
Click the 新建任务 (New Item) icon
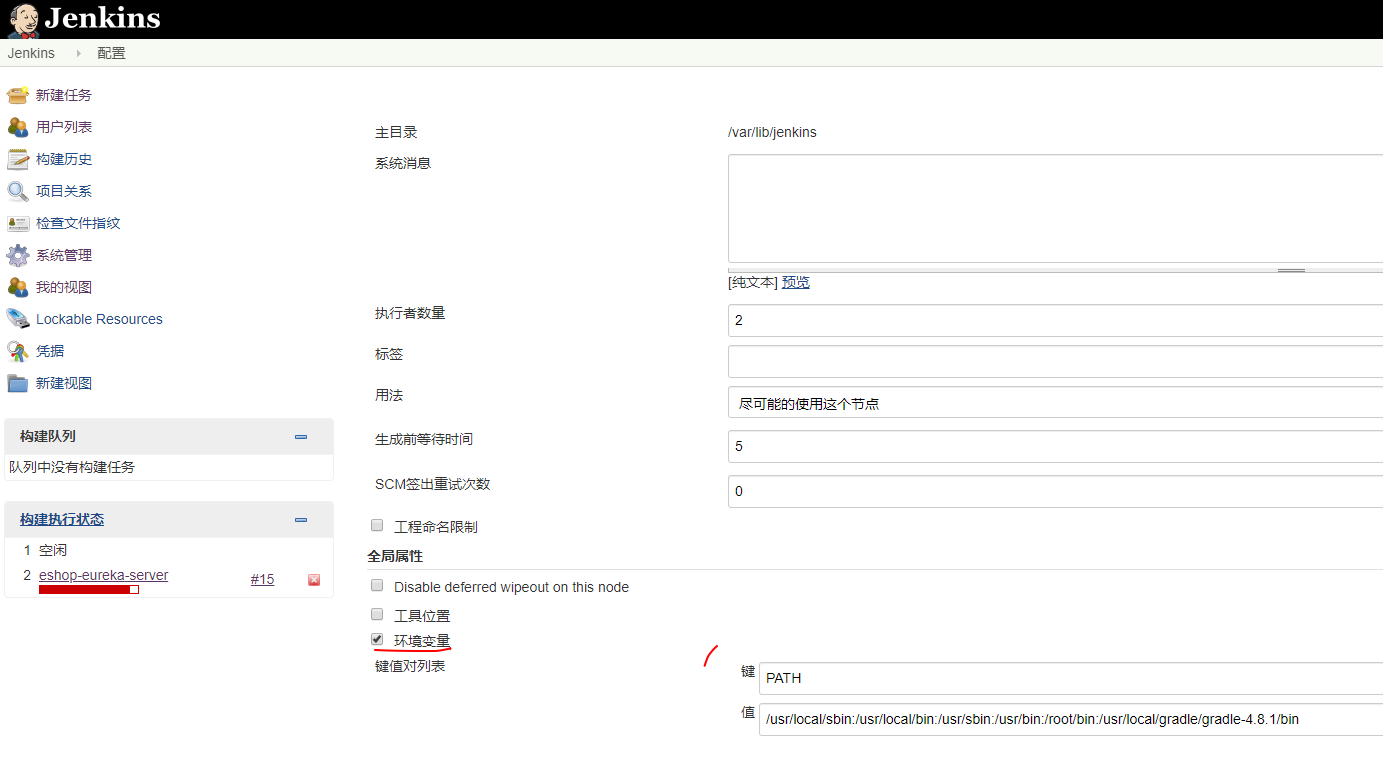18,95
